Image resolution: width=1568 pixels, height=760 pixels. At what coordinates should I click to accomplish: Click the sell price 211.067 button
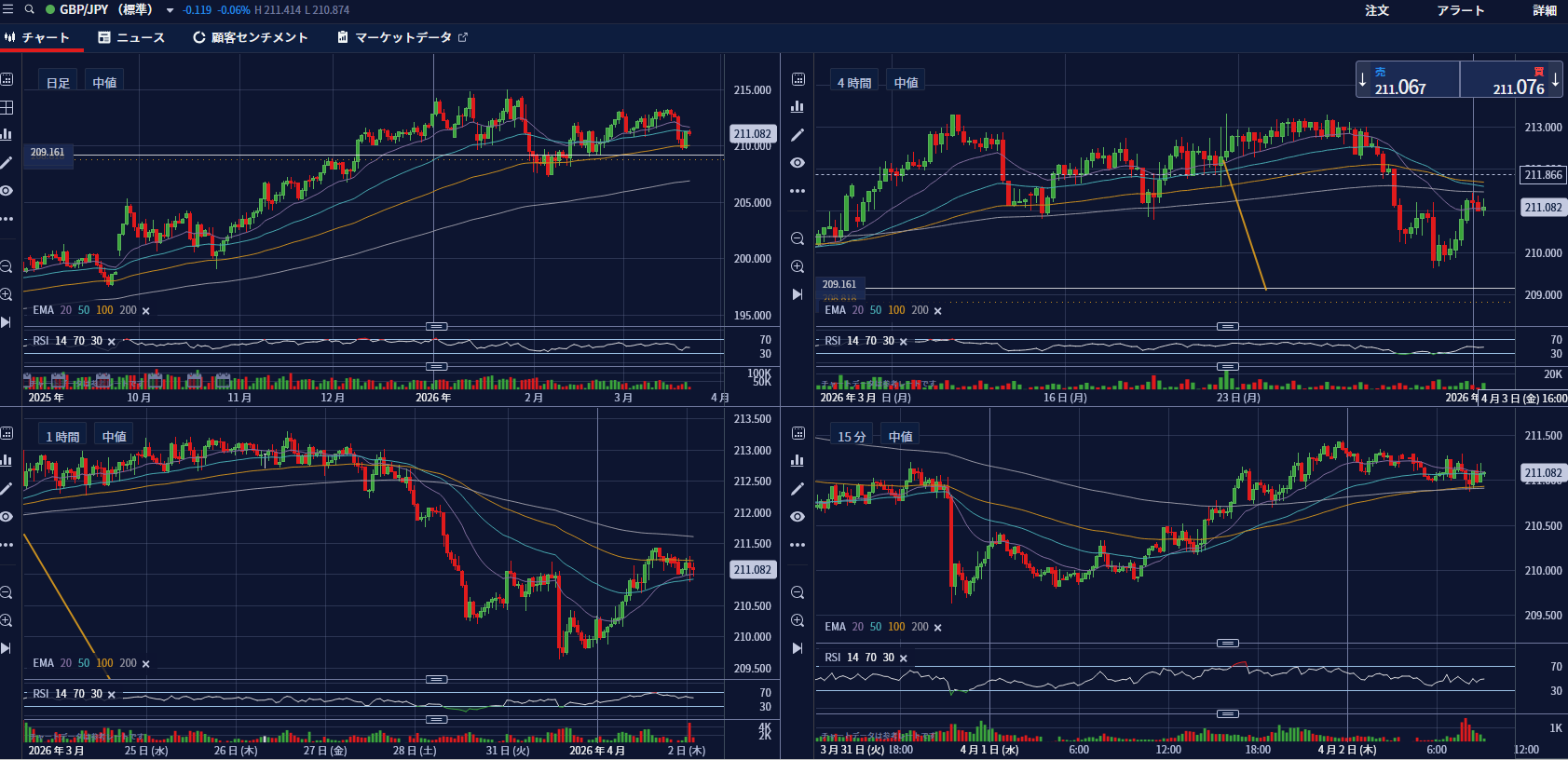click(1408, 79)
